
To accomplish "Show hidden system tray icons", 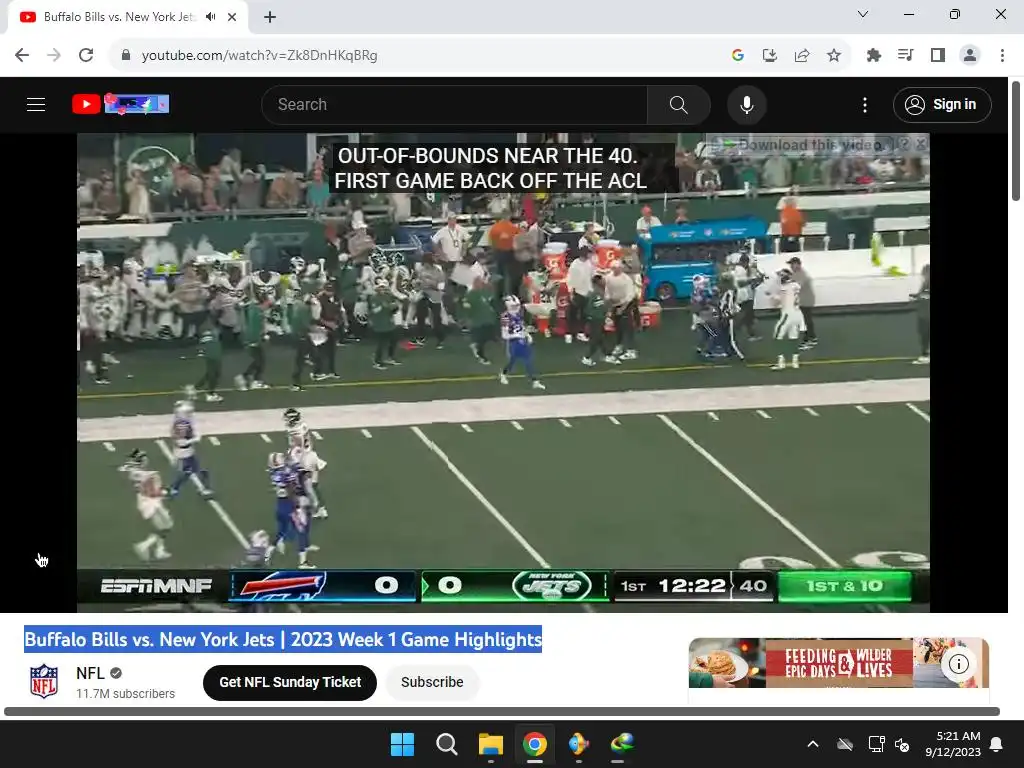I will pos(813,744).
